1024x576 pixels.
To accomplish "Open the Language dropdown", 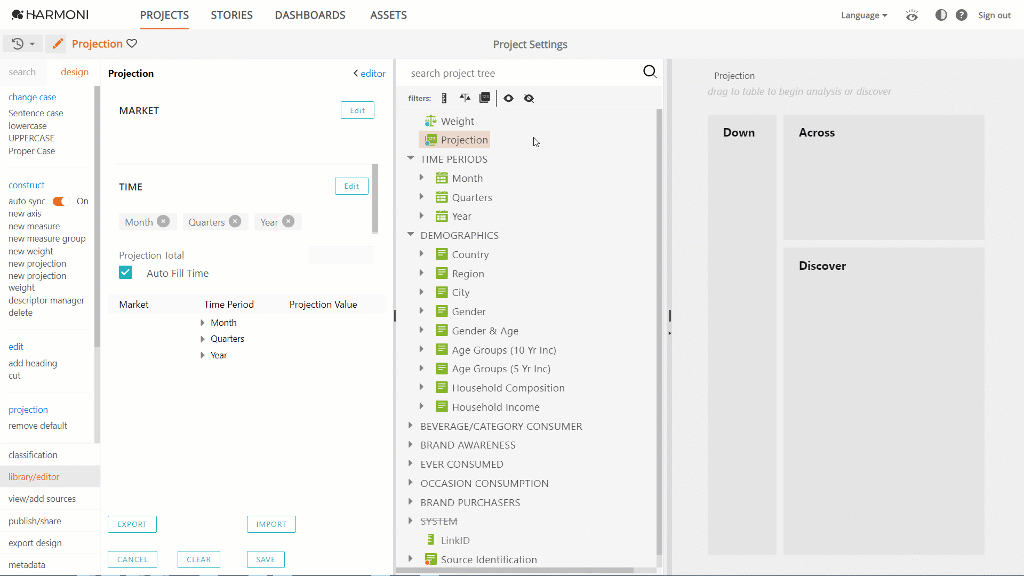I will pos(864,15).
